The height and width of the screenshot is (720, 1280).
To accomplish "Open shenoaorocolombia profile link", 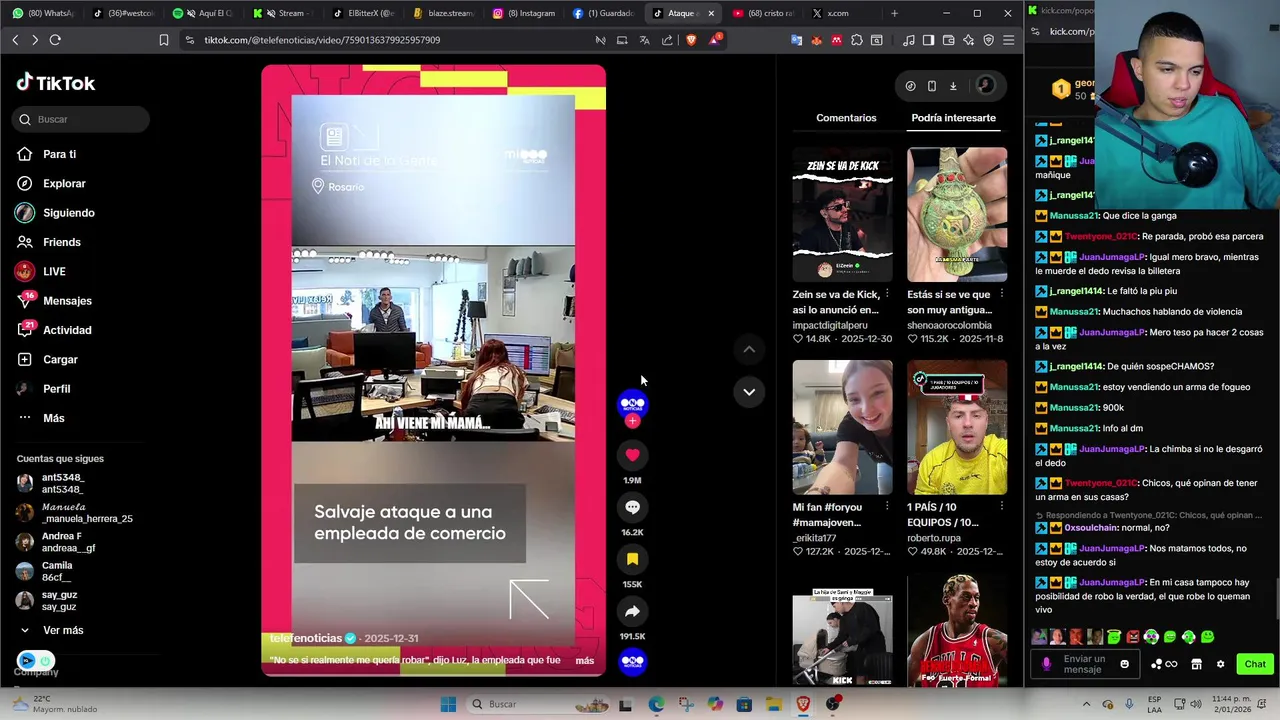I will (x=949, y=325).
